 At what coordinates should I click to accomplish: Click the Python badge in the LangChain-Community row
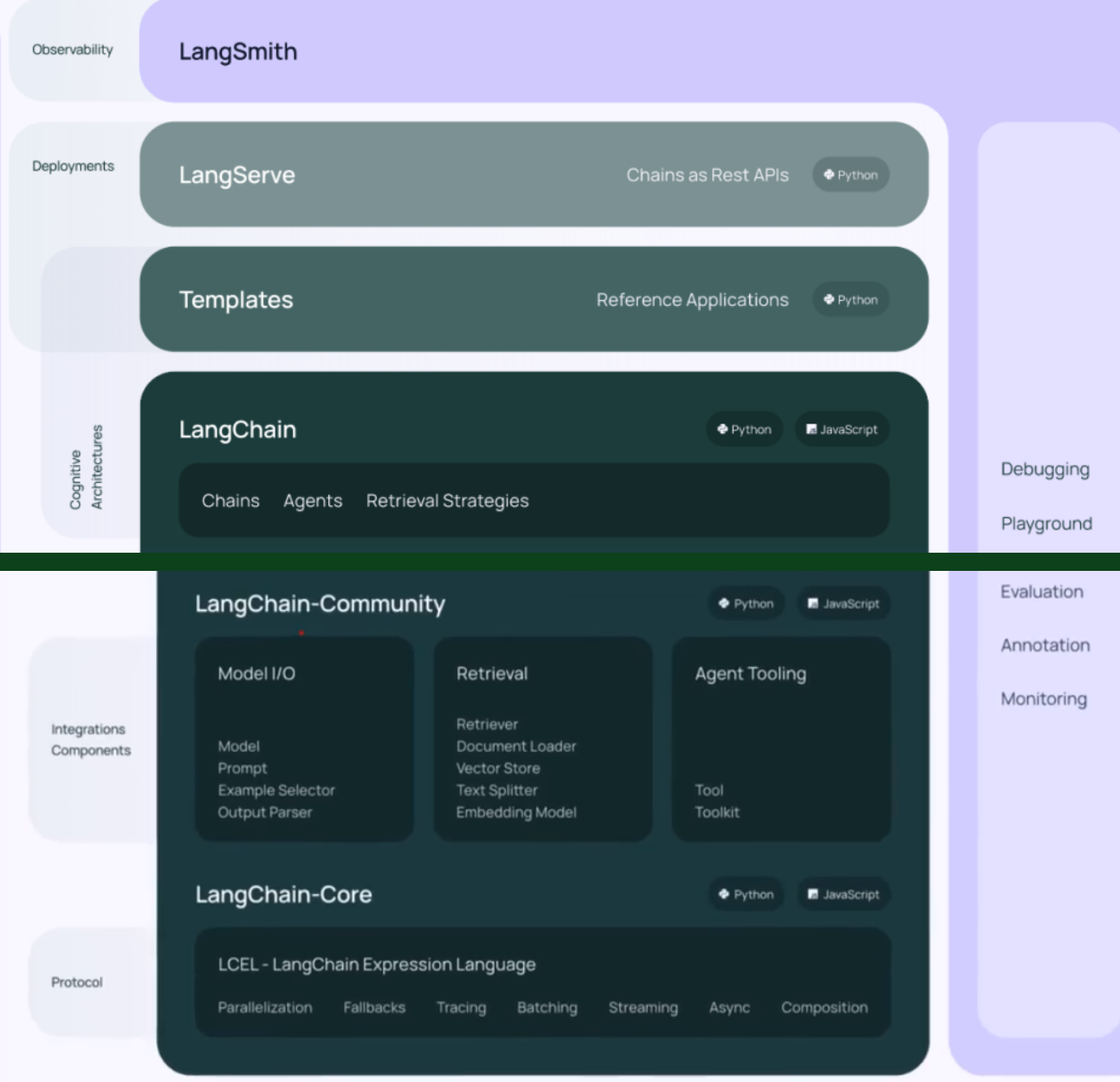pyautogui.click(x=747, y=604)
